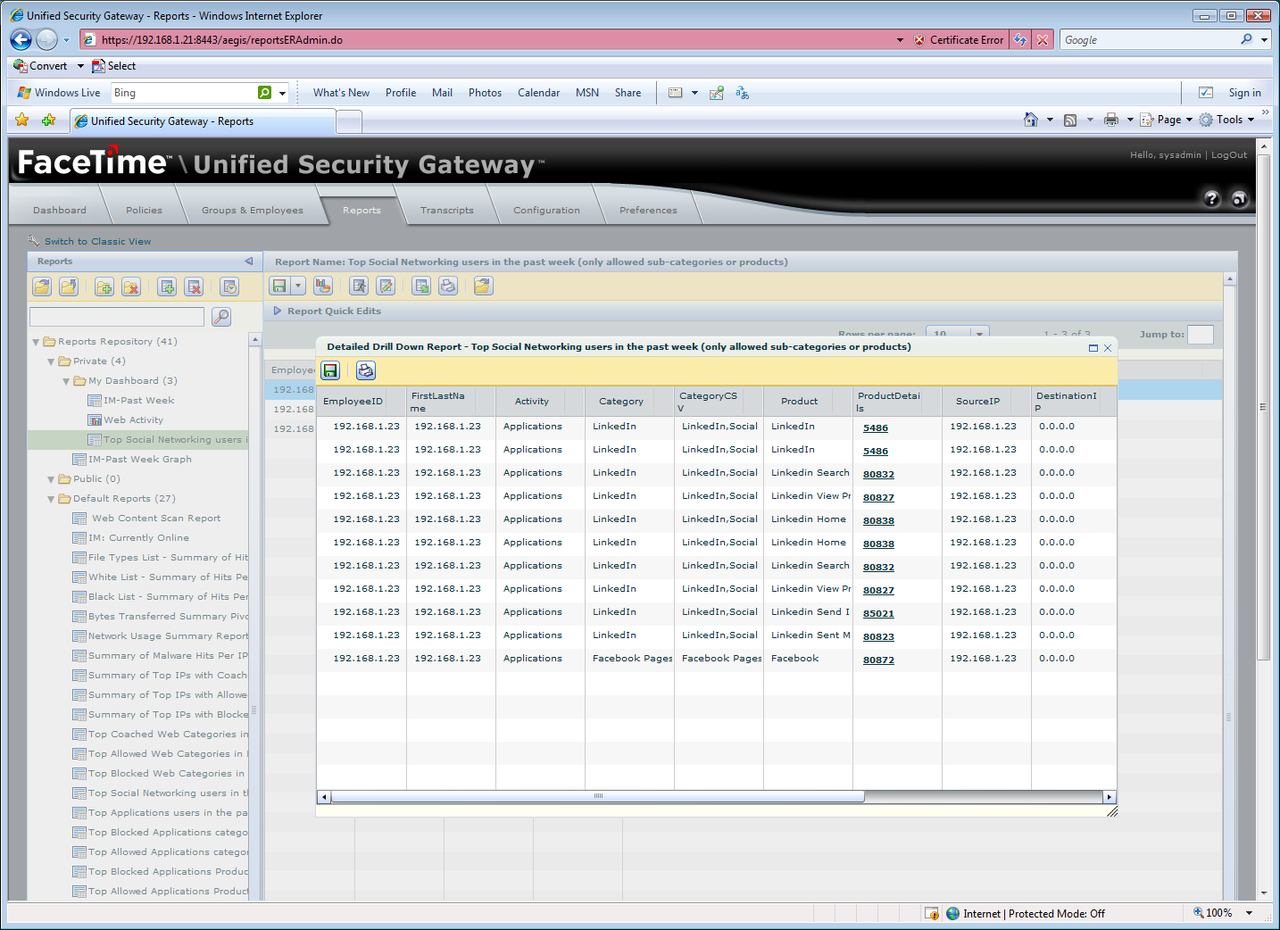Switch to the Preferences tab
Viewport: 1280px width, 930px height.
648,210
